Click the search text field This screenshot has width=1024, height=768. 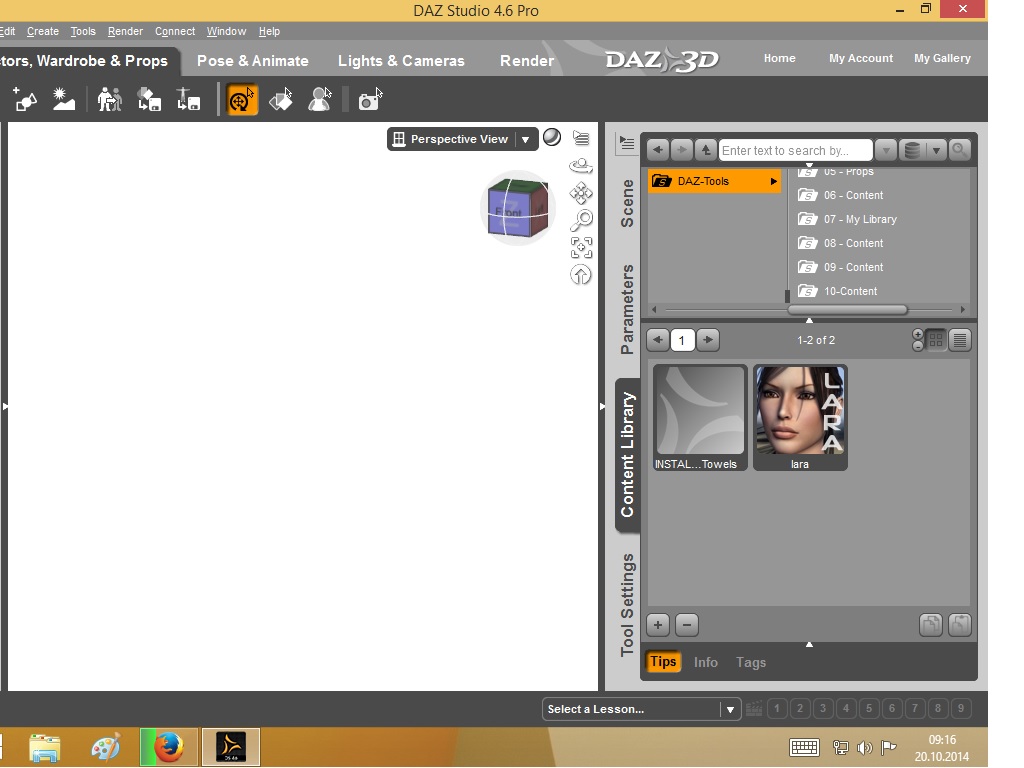pyautogui.click(x=795, y=150)
